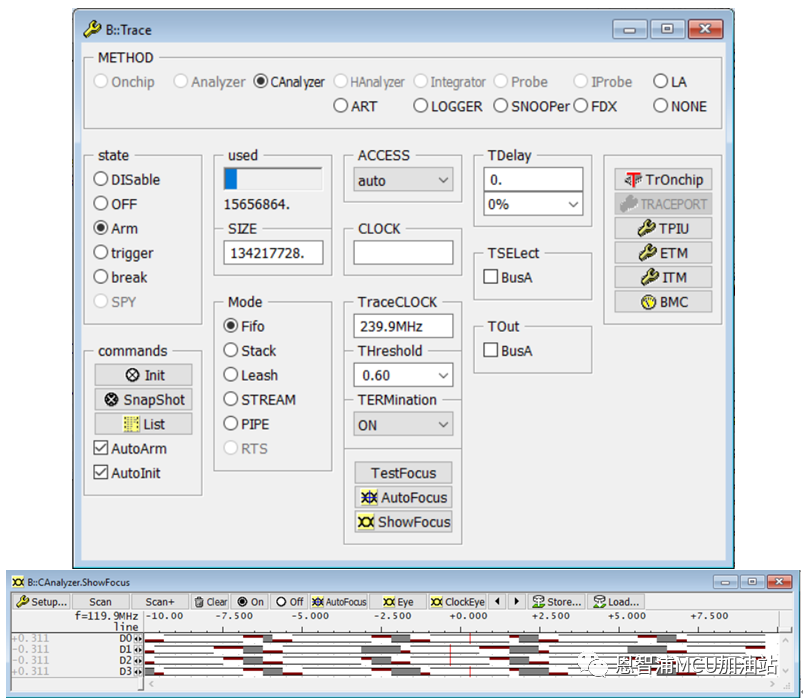Open the BMC benchmark counter window
This screenshot has height=700, width=803.
663,302
